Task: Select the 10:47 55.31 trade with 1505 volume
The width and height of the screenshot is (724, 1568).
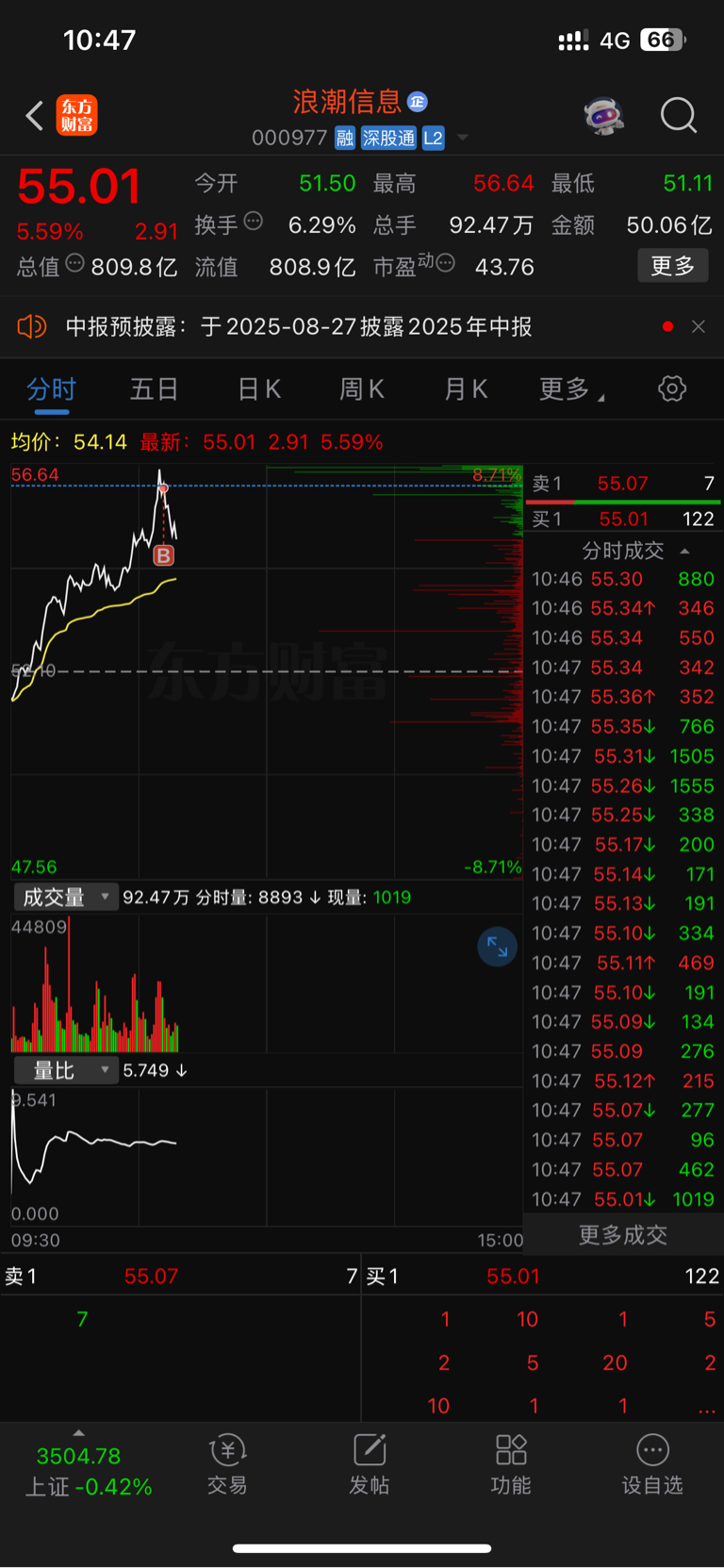Action: [623, 756]
